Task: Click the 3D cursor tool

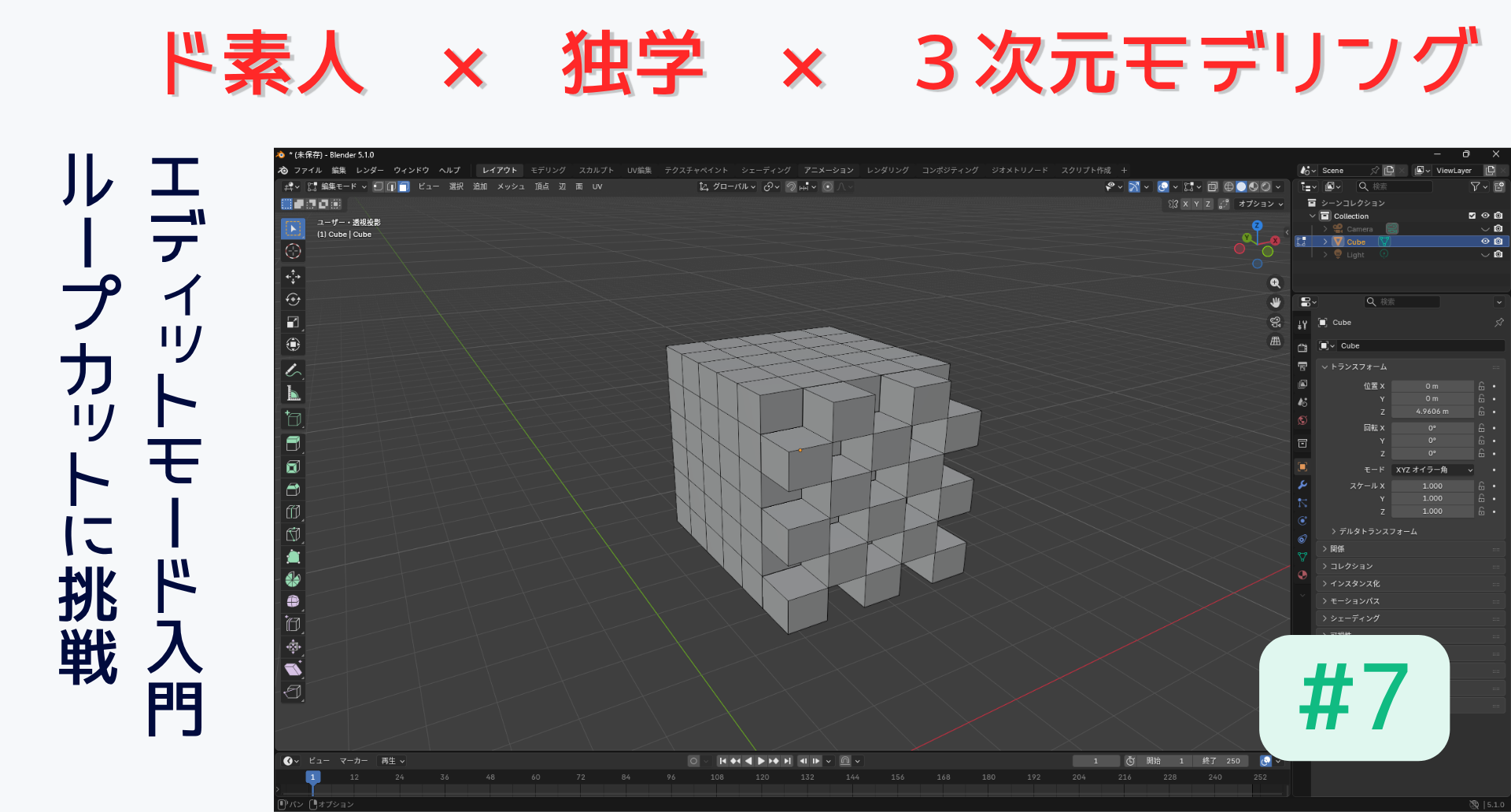Action: 293,251
